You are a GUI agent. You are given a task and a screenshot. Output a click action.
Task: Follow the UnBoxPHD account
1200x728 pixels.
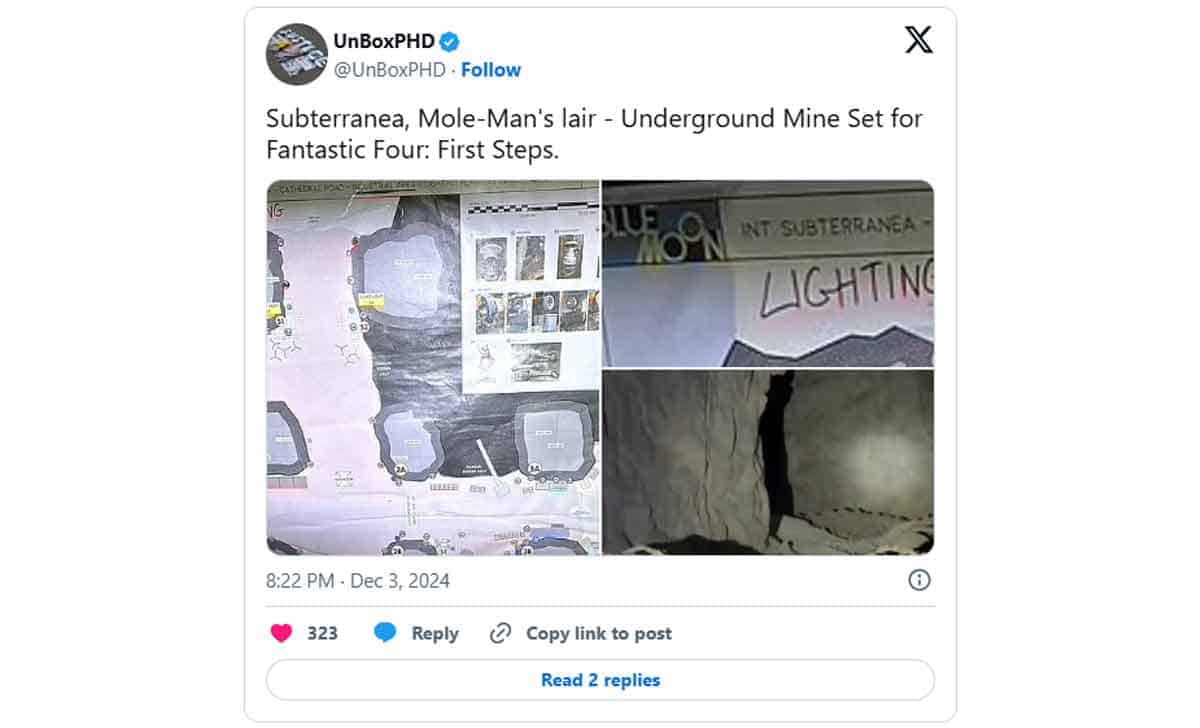click(491, 70)
